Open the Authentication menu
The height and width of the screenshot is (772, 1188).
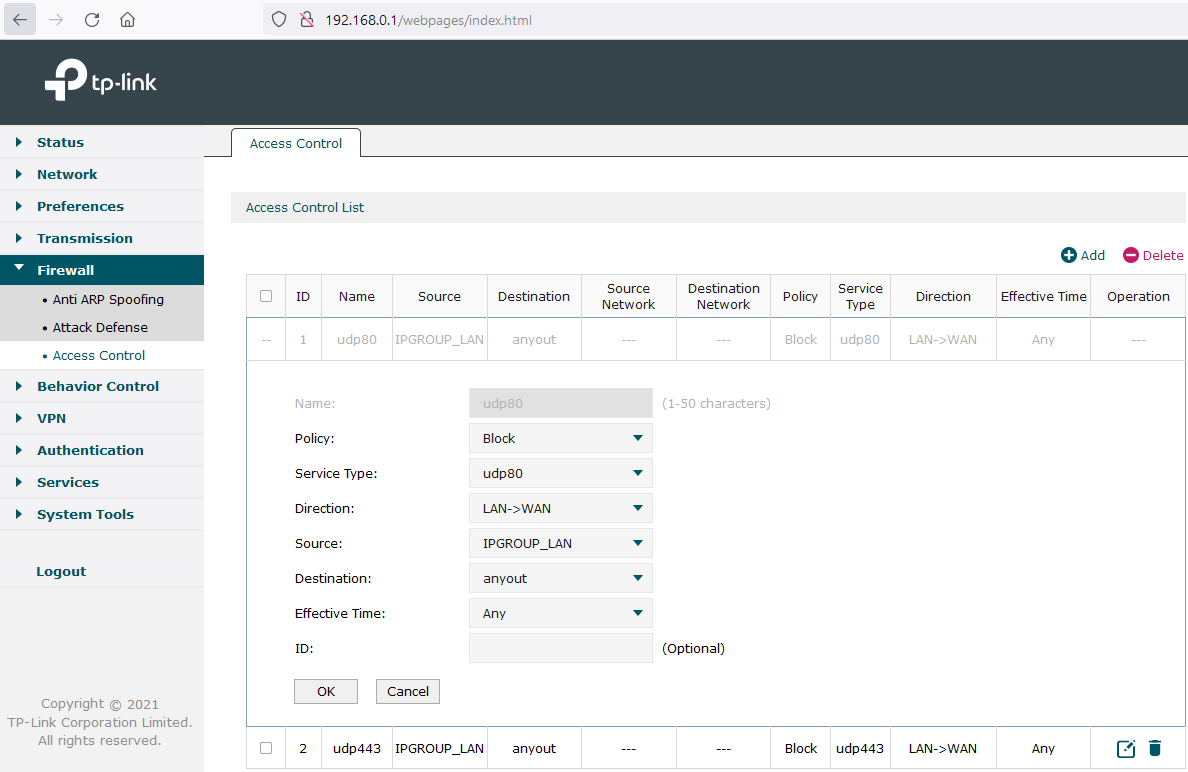(90, 450)
